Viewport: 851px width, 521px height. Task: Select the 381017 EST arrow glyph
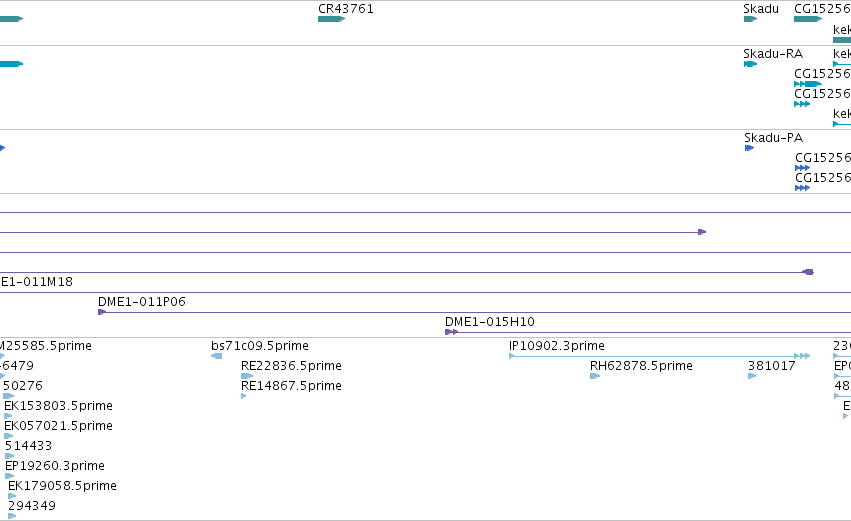tap(752, 376)
